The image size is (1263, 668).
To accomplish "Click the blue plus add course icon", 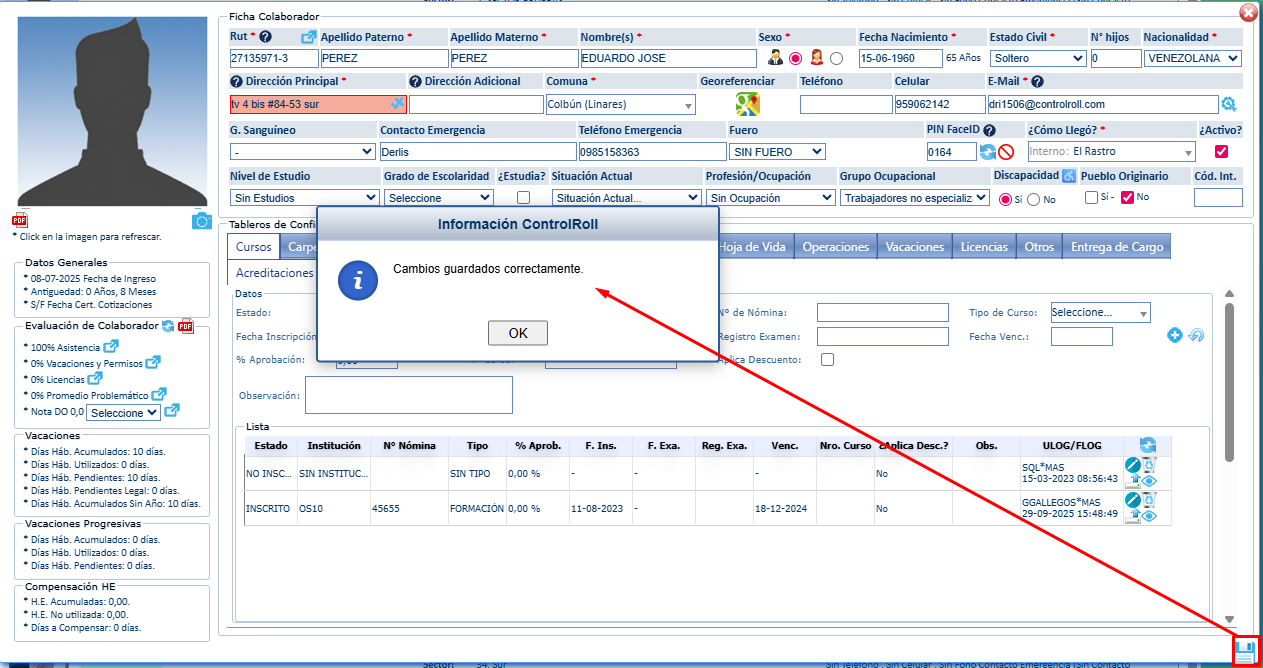I will (1175, 336).
